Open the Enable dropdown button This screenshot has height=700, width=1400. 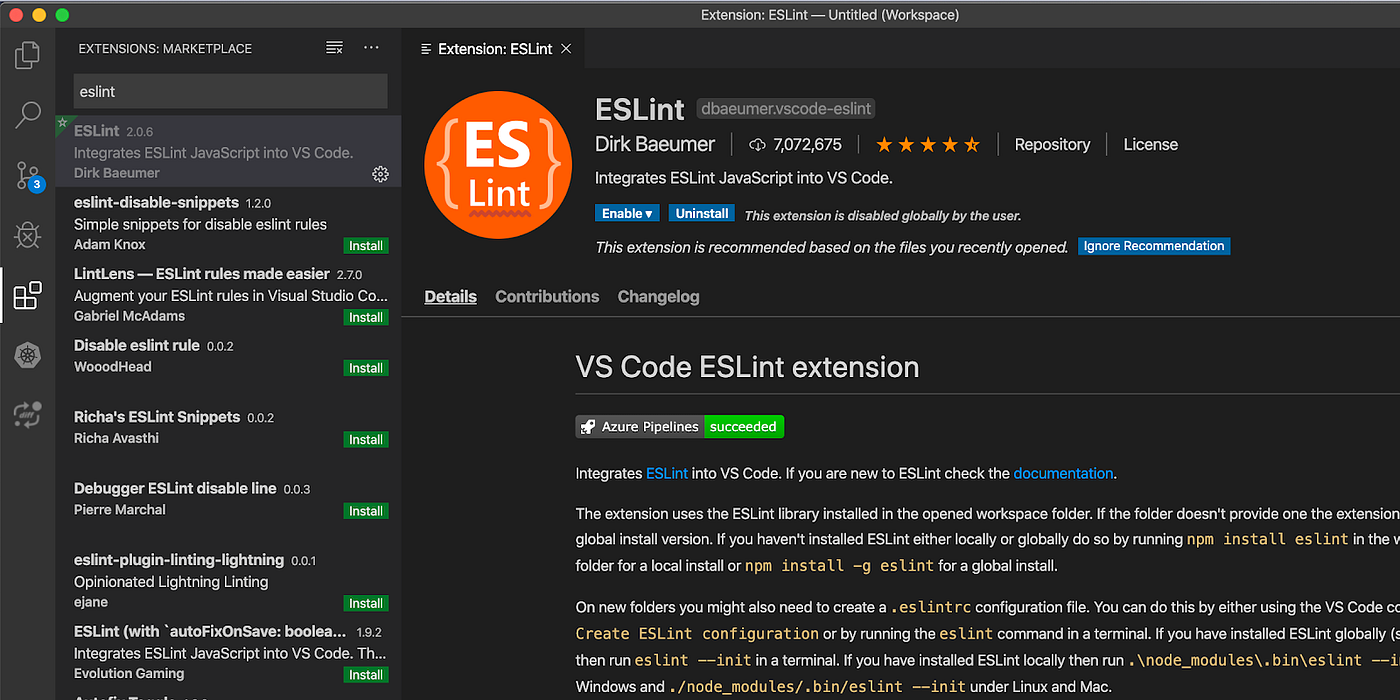point(628,213)
